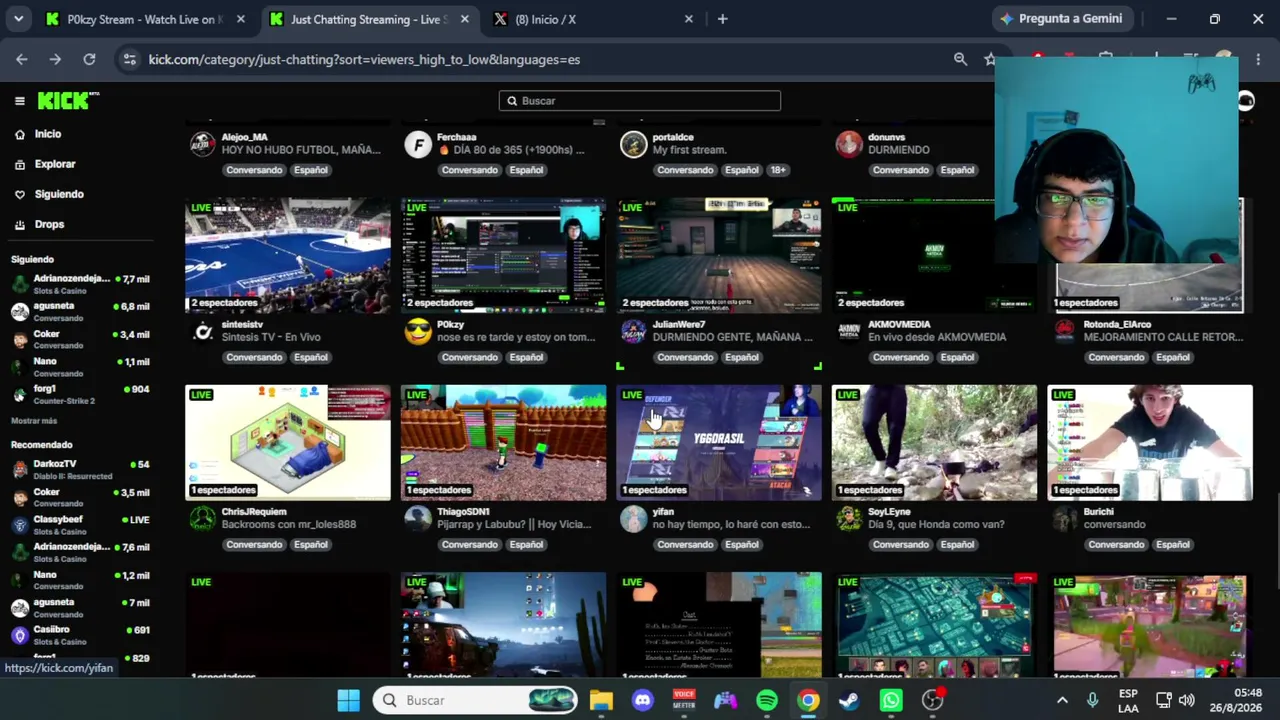
Task: View site information icon in address bar
Action: click(130, 59)
